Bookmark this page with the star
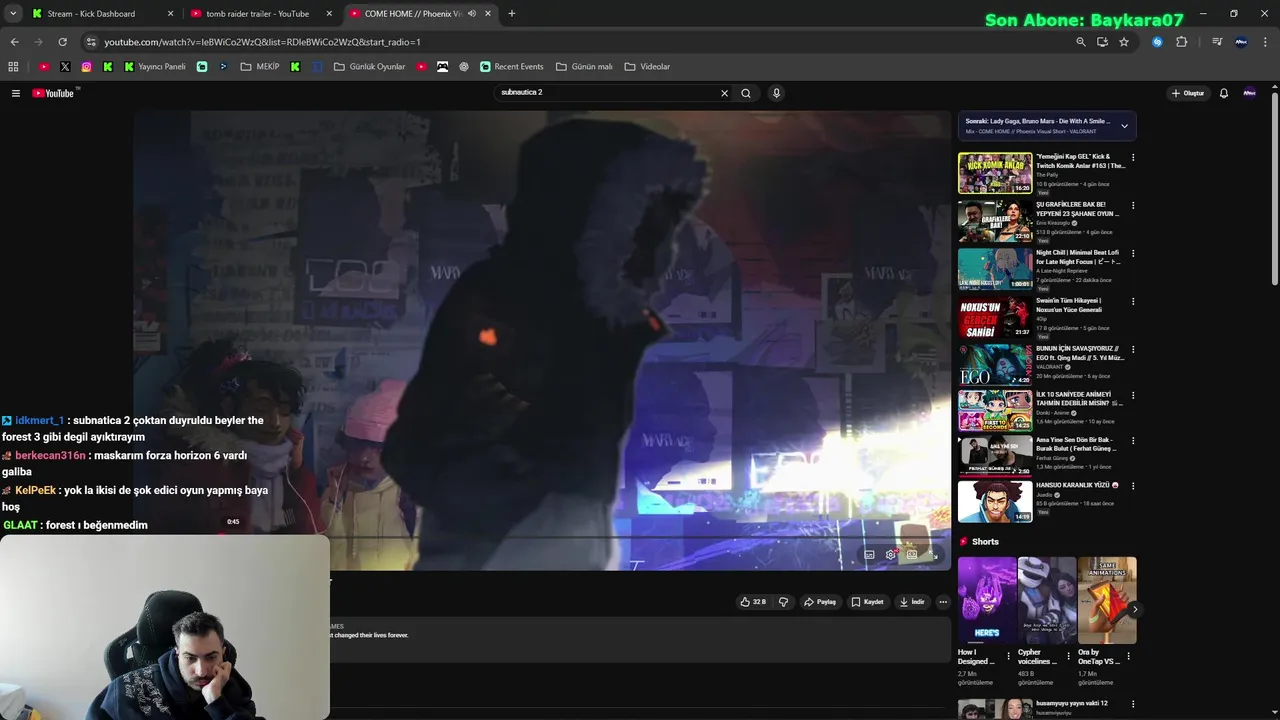The height and width of the screenshot is (720, 1280). coord(1124,42)
